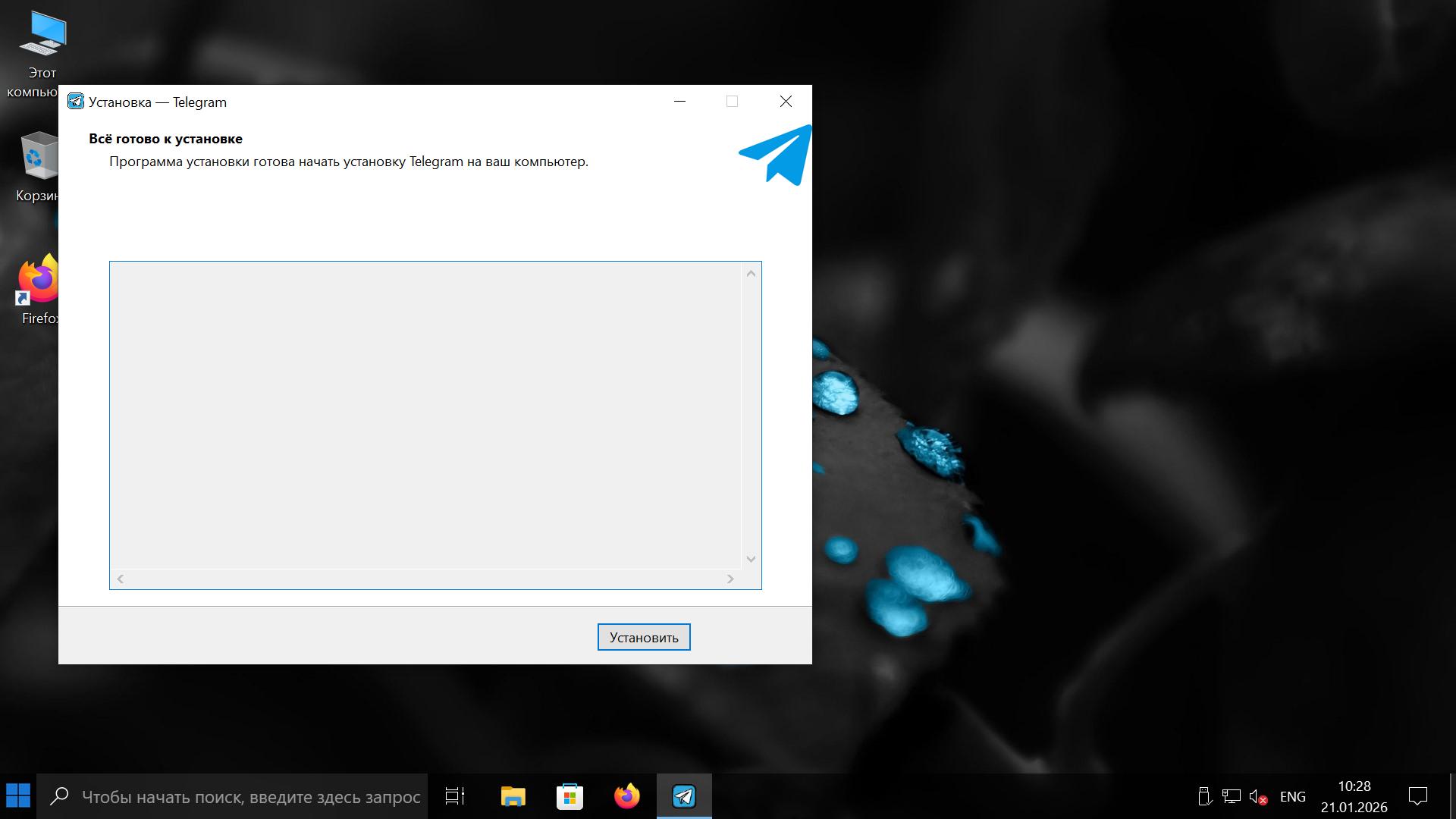The image size is (1456, 819).
Task: Open Microsoft Store from taskbar
Action: coord(570,796)
